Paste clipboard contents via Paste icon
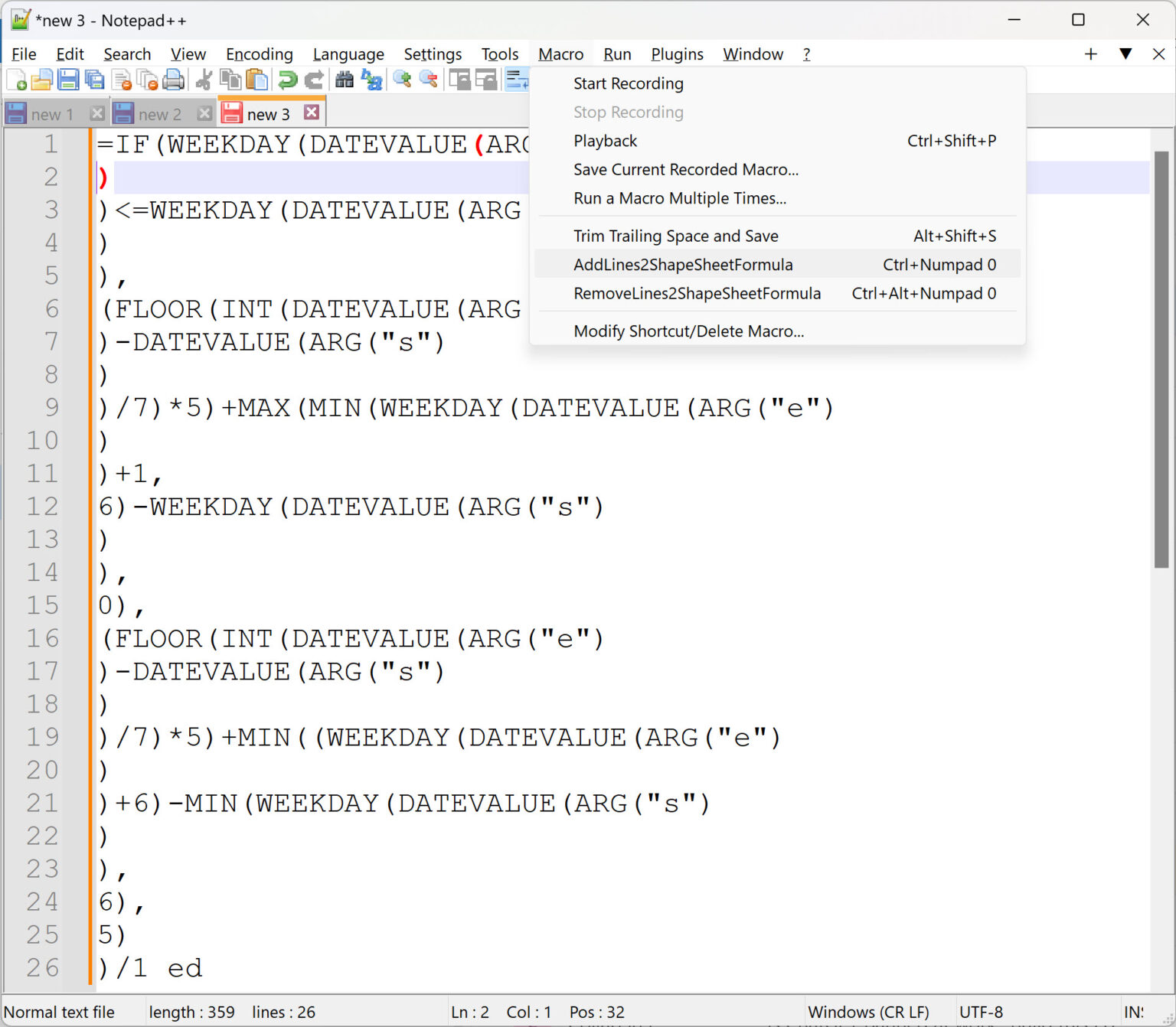This screenshot has width=1176, height=1027. (x=257, y=79)
